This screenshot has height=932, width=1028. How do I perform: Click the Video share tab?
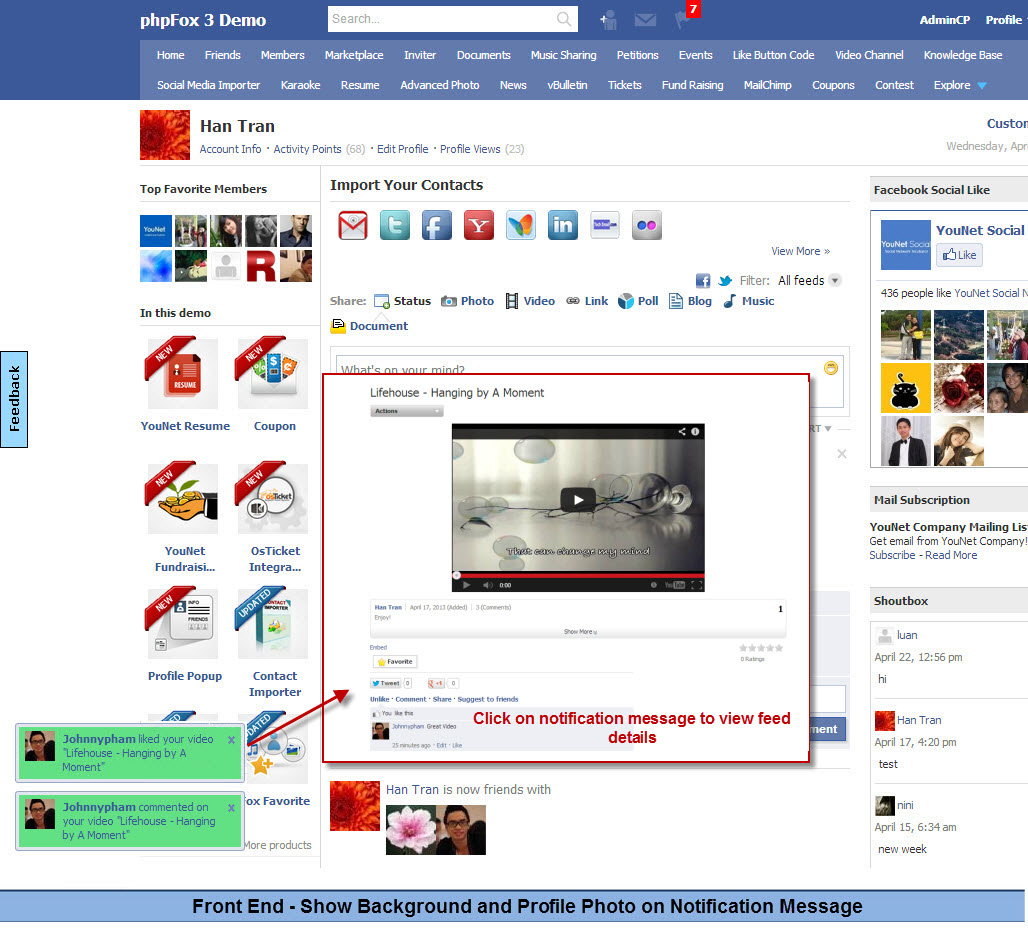(x=530, y=301)
